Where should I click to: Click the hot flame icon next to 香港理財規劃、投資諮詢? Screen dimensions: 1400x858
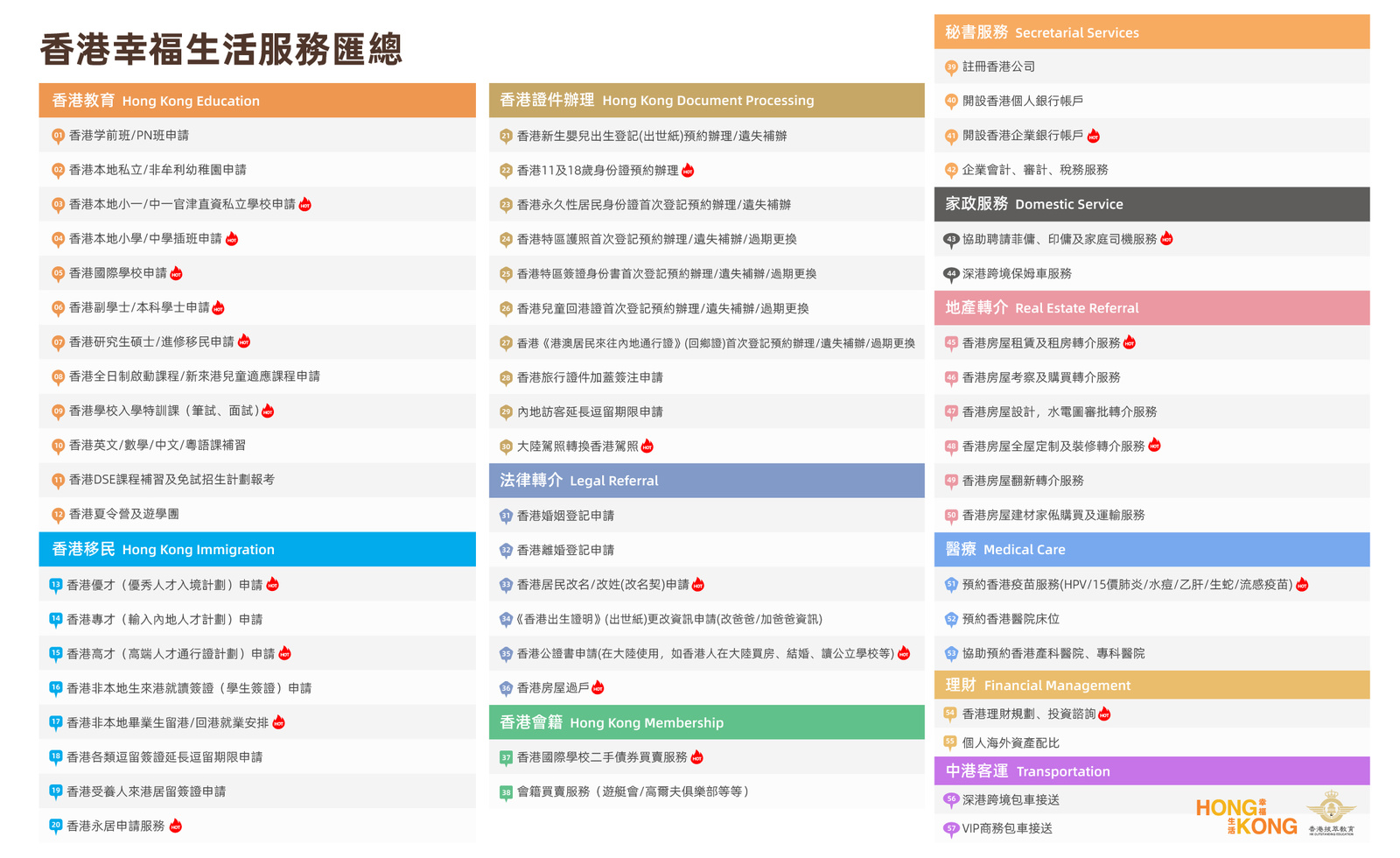click(x=1105, y=714)
